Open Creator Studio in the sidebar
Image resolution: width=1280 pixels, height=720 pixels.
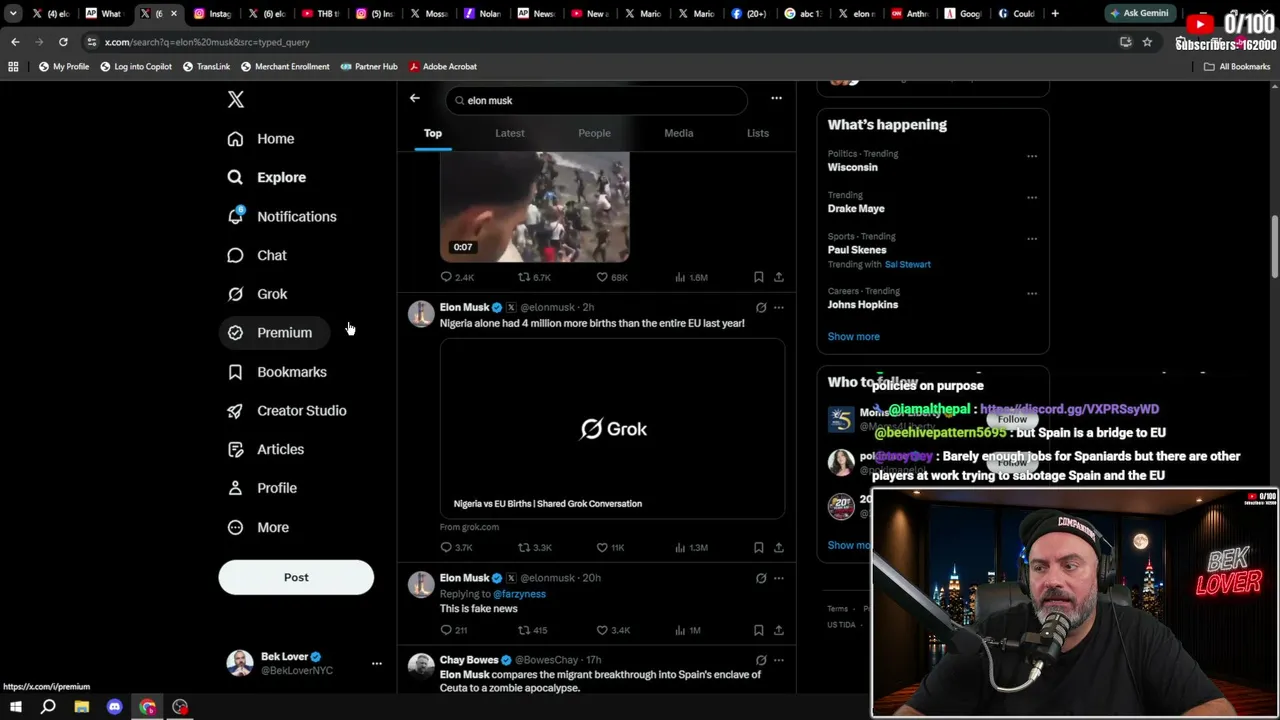[x=287, y=411]
